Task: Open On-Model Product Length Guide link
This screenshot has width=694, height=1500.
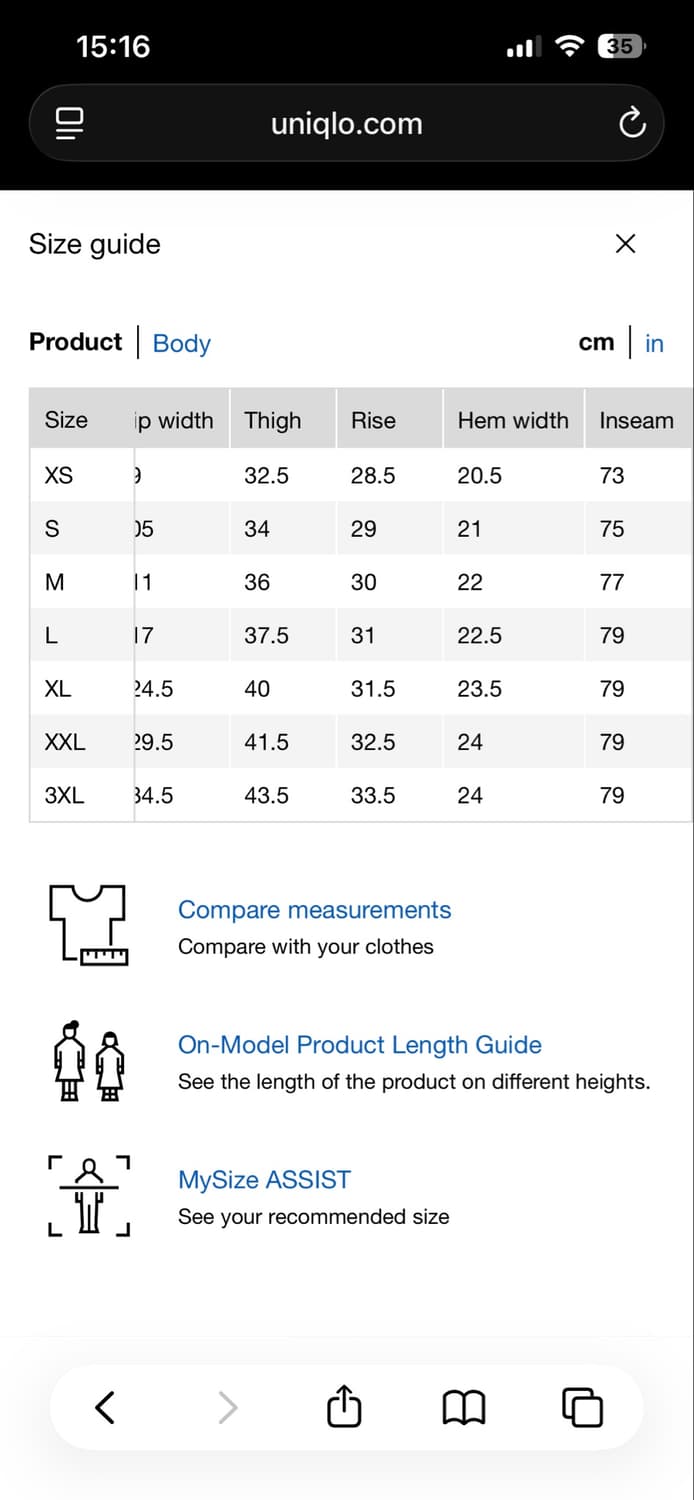Action: [x=360, y=1045]
